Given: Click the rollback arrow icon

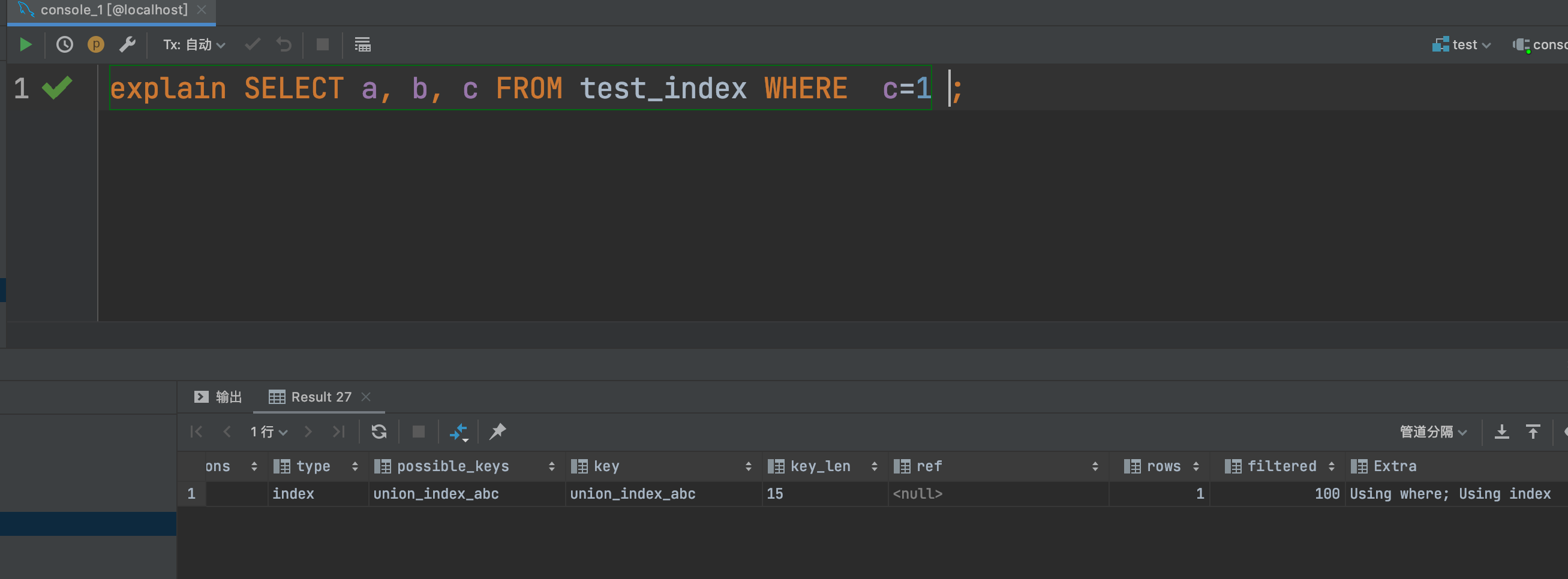Looking at the screenshot, I should click(x=284, y=44).
